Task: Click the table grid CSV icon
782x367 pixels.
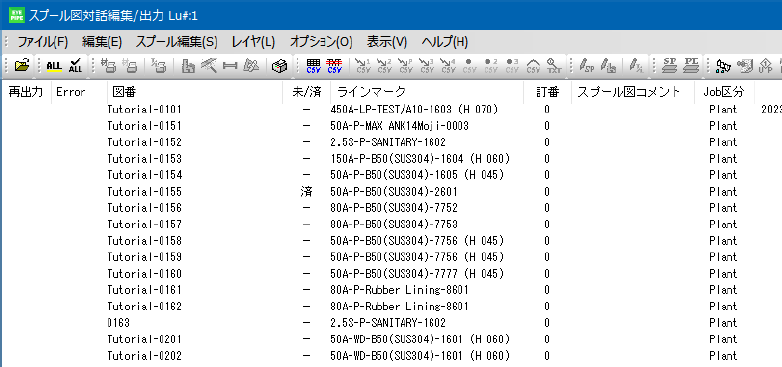Action: (313, 66)
